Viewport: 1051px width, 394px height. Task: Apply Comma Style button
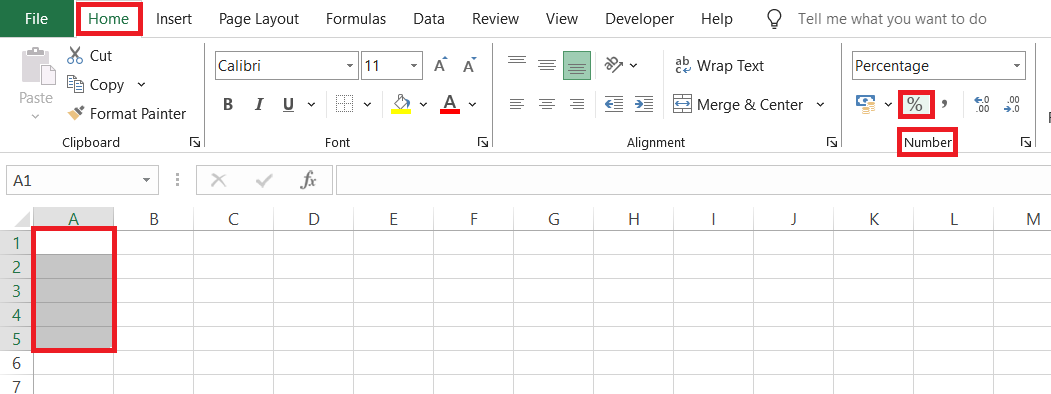[x=944, y=104]
